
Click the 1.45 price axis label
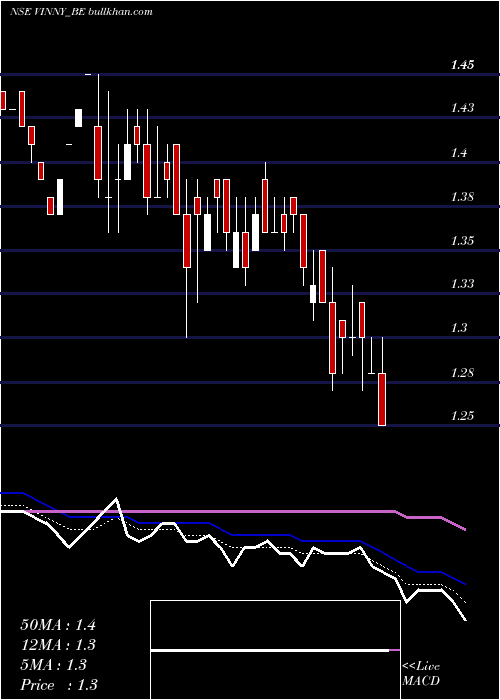coord(462,65)
